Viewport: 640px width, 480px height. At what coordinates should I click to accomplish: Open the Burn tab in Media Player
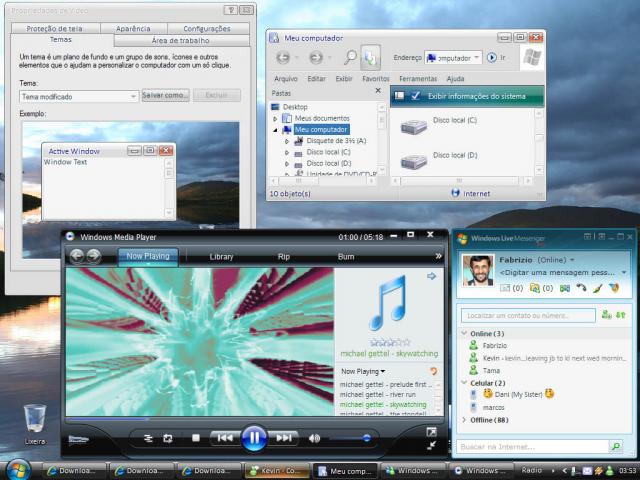pos(346,257)
